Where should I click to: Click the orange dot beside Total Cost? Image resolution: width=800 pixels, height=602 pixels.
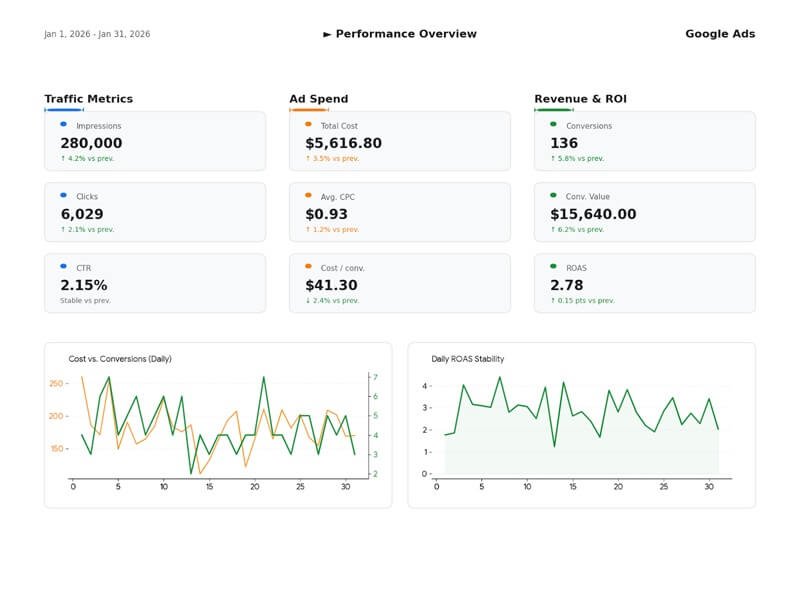[308, 125]
